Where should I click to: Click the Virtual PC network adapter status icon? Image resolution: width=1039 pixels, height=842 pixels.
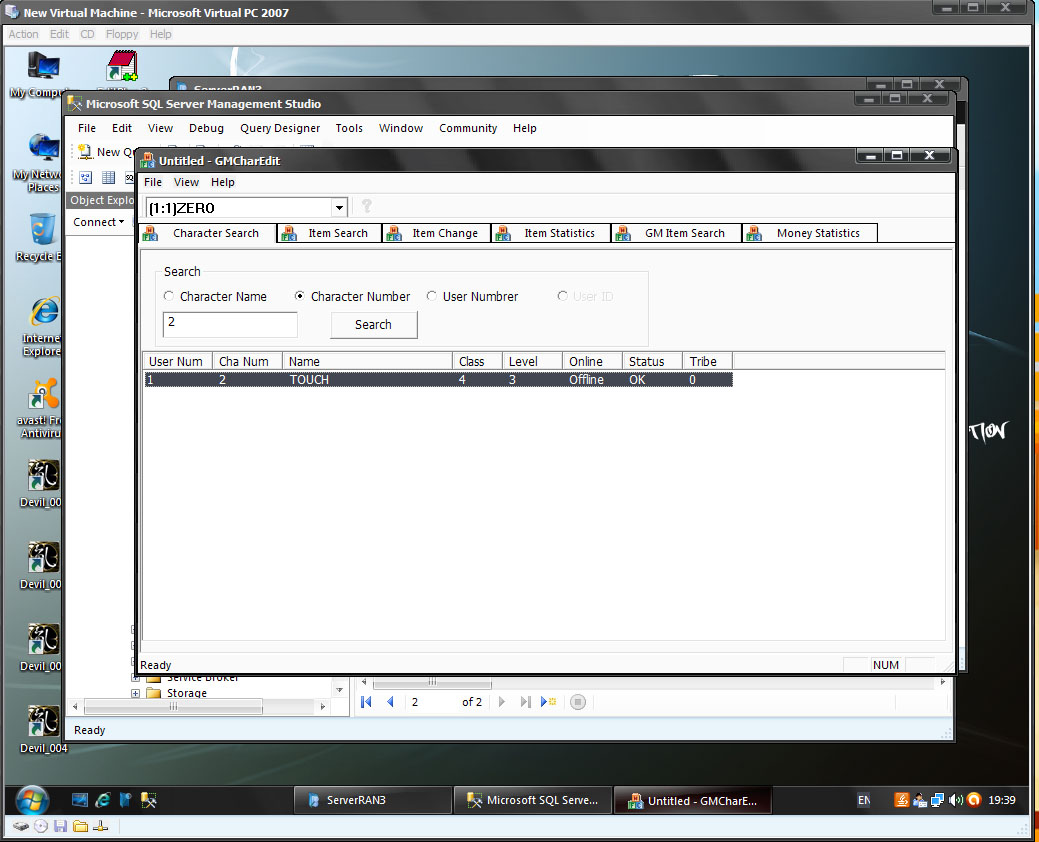coord(101,826)
